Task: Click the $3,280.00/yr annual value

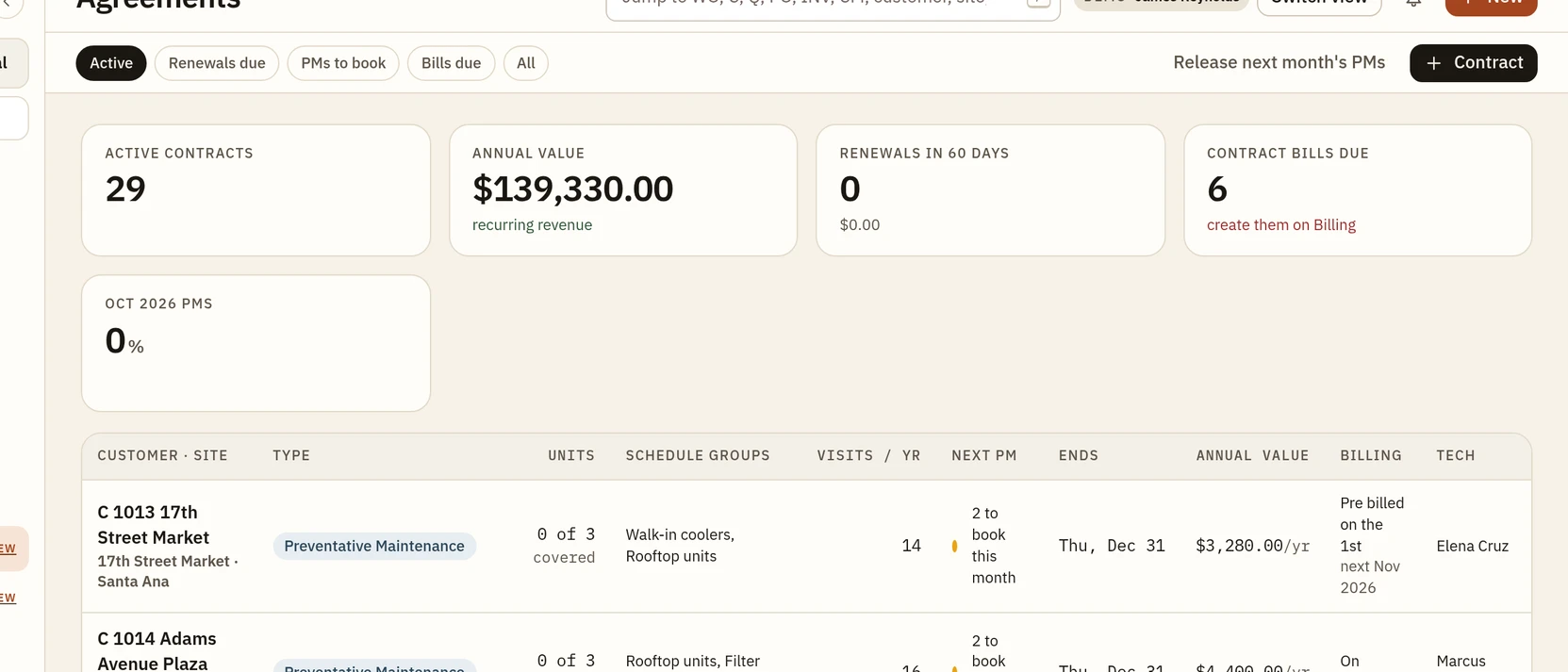Action: pyautogui.click(x=1252, y=546)
